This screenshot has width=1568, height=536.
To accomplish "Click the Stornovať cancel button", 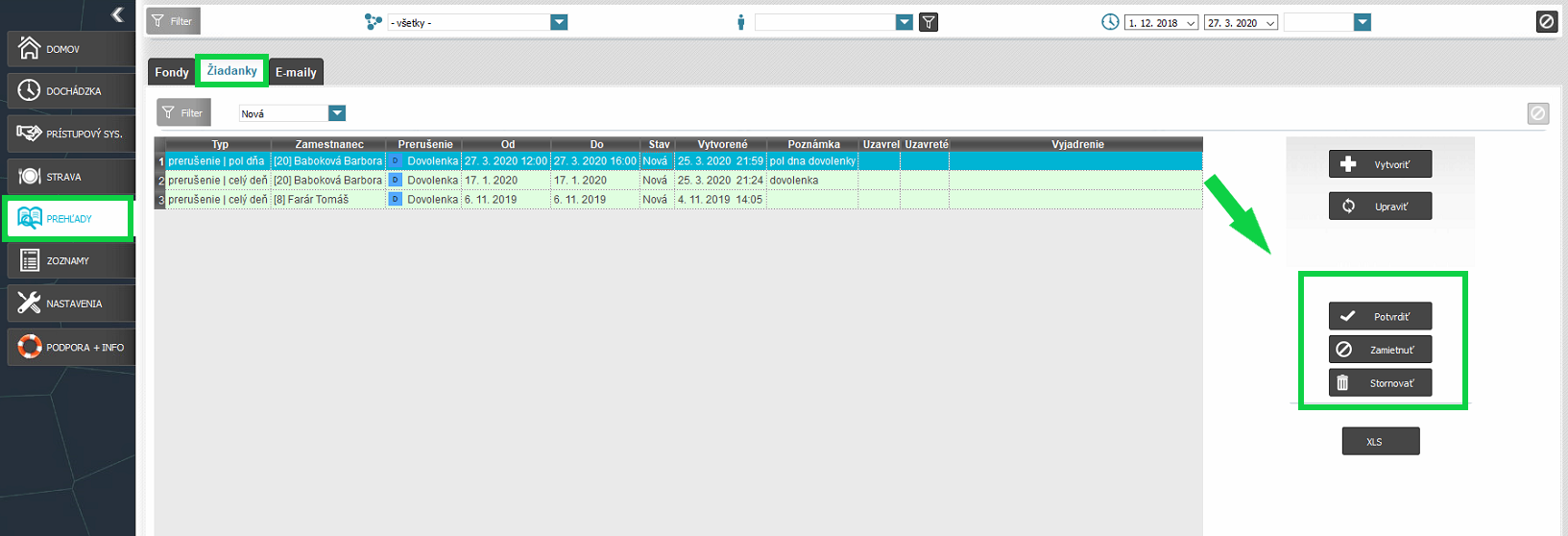I will (1380, 382).
